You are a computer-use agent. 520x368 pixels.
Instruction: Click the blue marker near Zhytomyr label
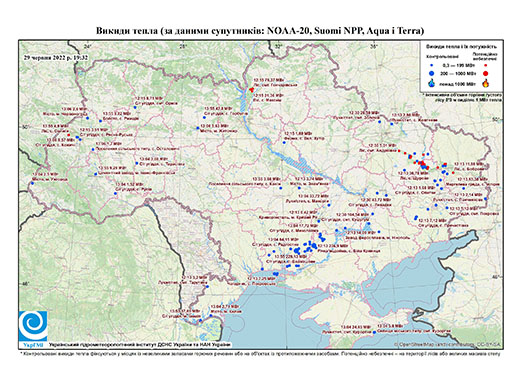click(198, 128)
